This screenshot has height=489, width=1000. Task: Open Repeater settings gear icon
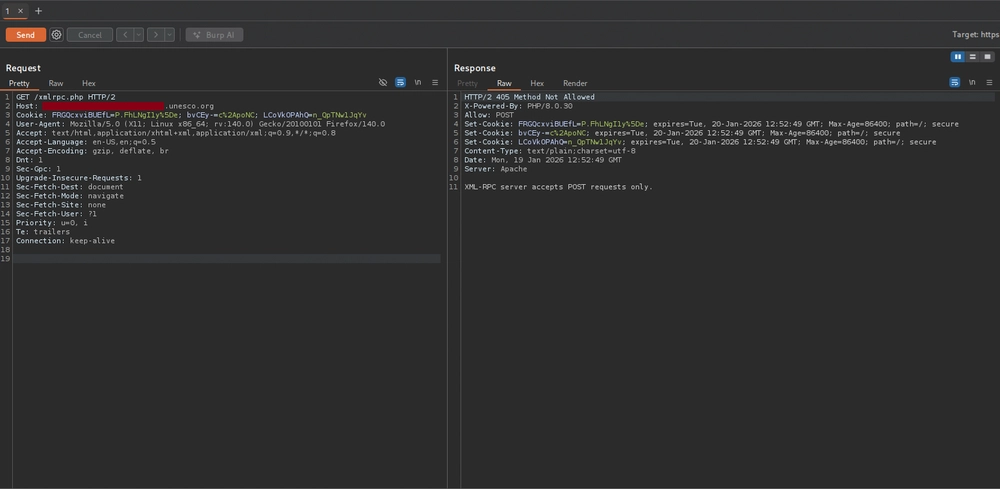pos(57,35)
